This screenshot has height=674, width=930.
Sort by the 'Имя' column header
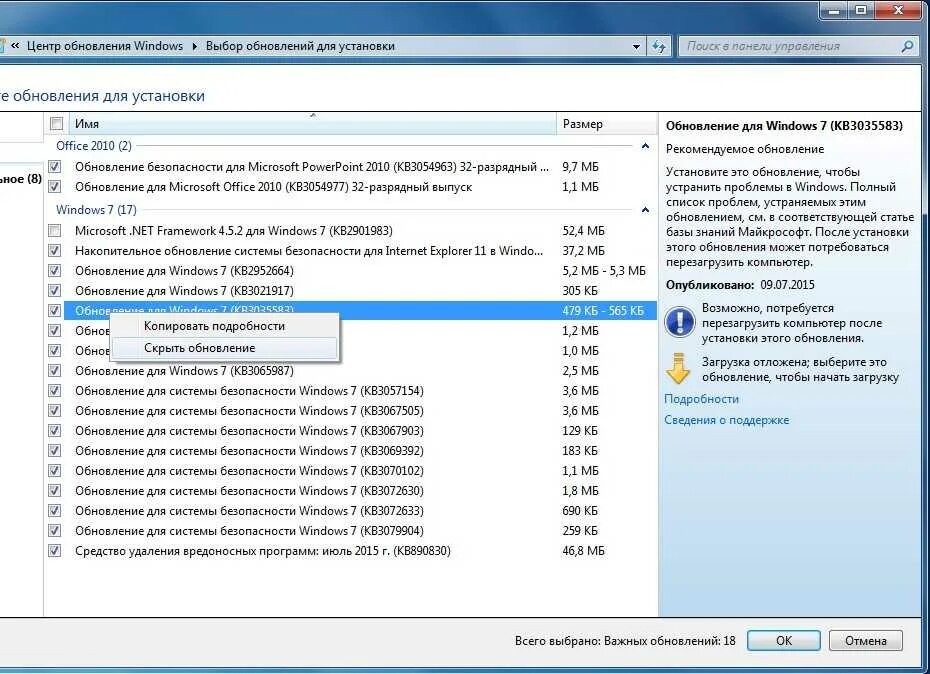312,123
